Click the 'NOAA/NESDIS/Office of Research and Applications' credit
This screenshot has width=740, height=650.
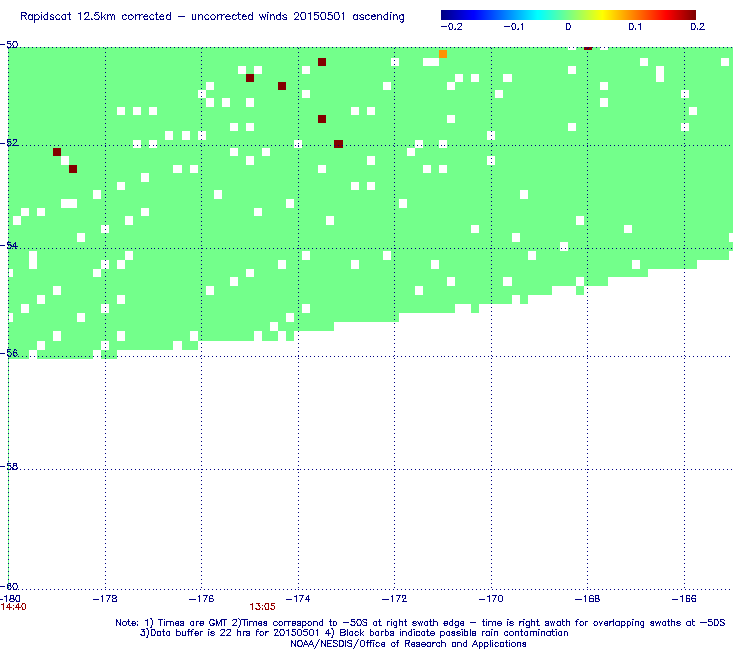408,643
